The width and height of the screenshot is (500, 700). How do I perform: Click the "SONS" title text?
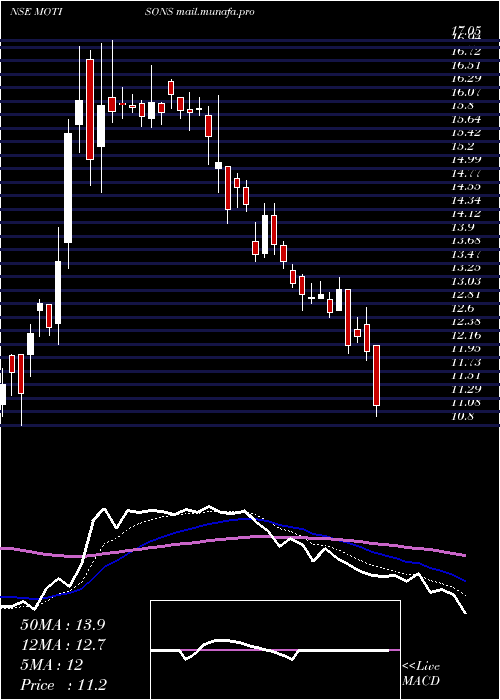point(158,12)
